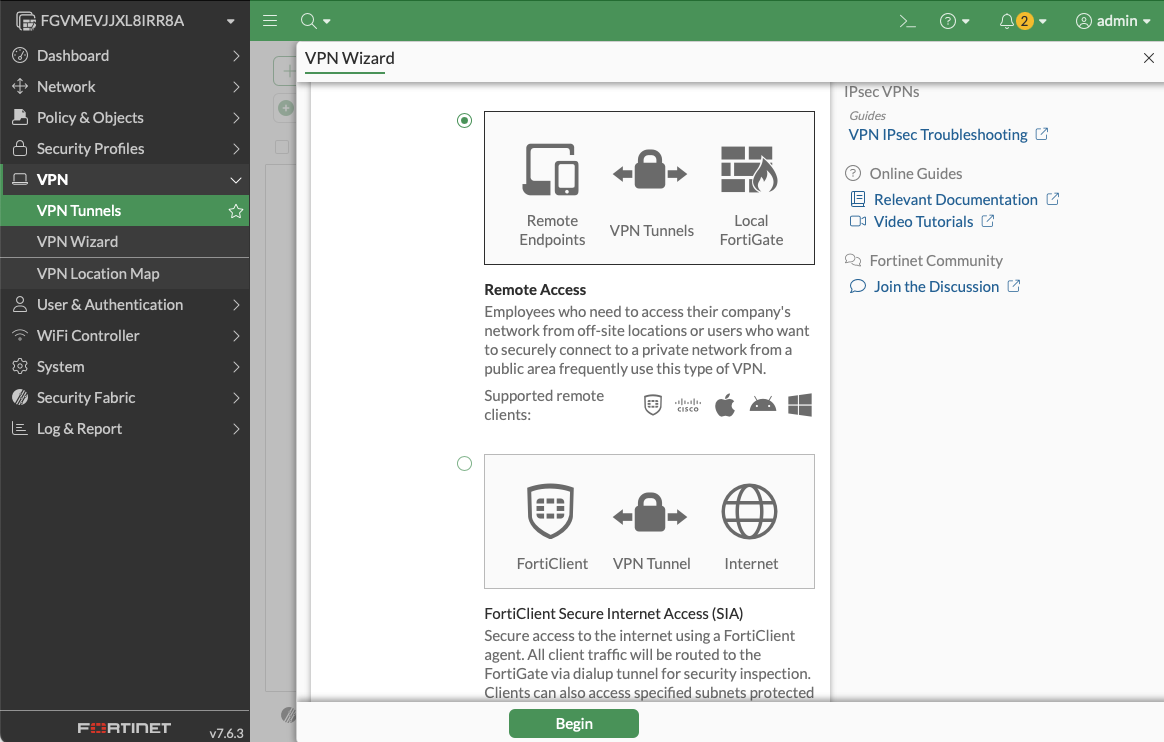Image resolution: width=1164 pixels, height=742 pixels.
Task: Click the VPN laptop icon in sidebar
Action: click(x=20, y=180)
